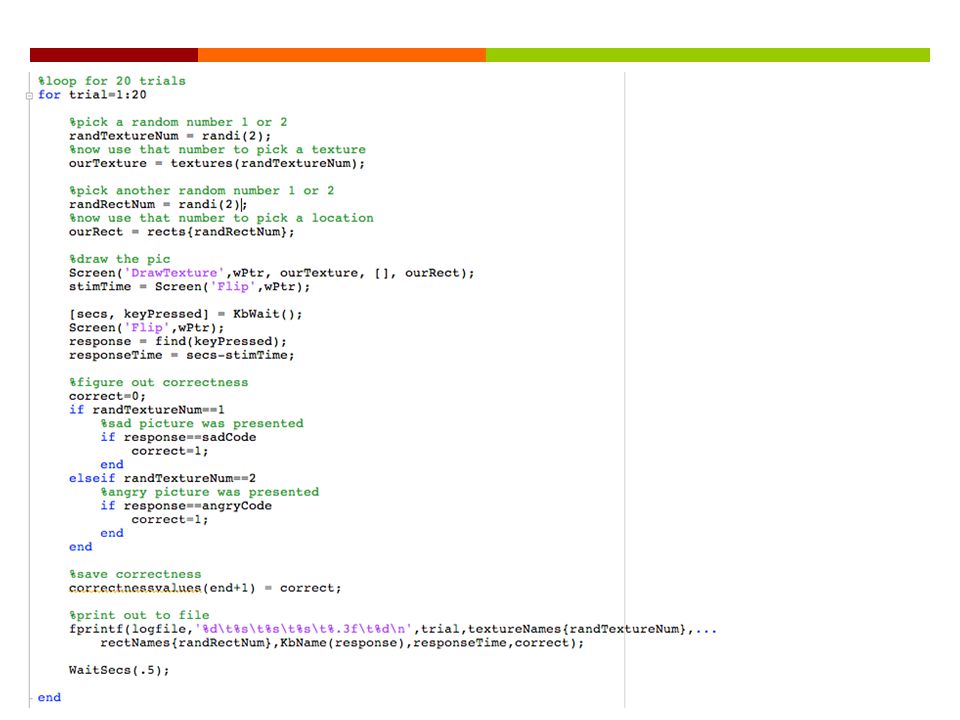Click line 'randTextureNum = randi(2);'
This screenshot has width=960, height=720.
tap(170, 136)
